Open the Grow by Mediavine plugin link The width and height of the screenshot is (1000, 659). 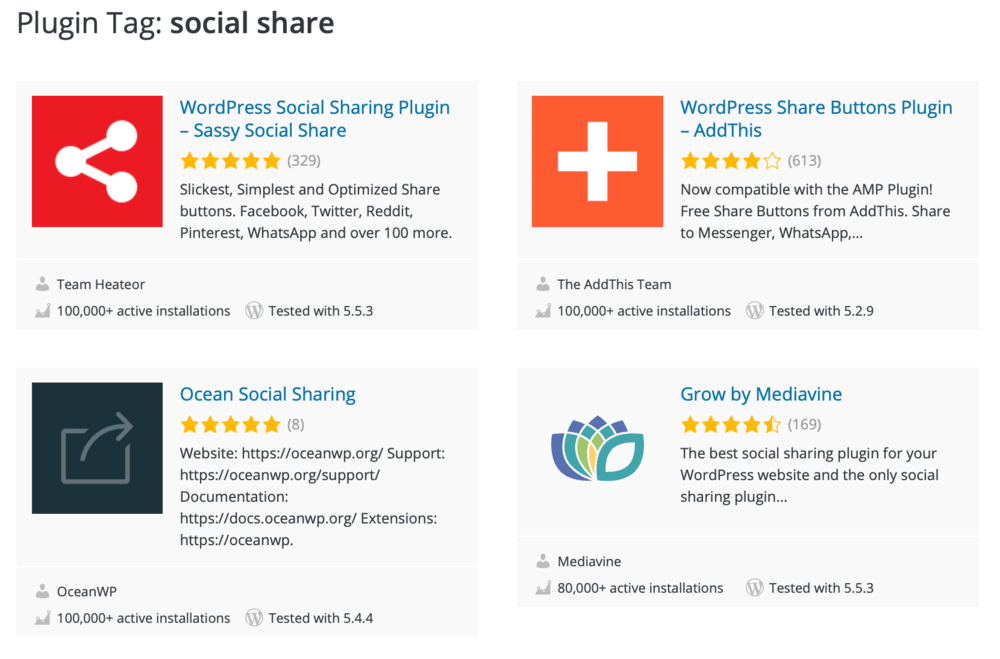pyautogui.click(x=761, y=394)
